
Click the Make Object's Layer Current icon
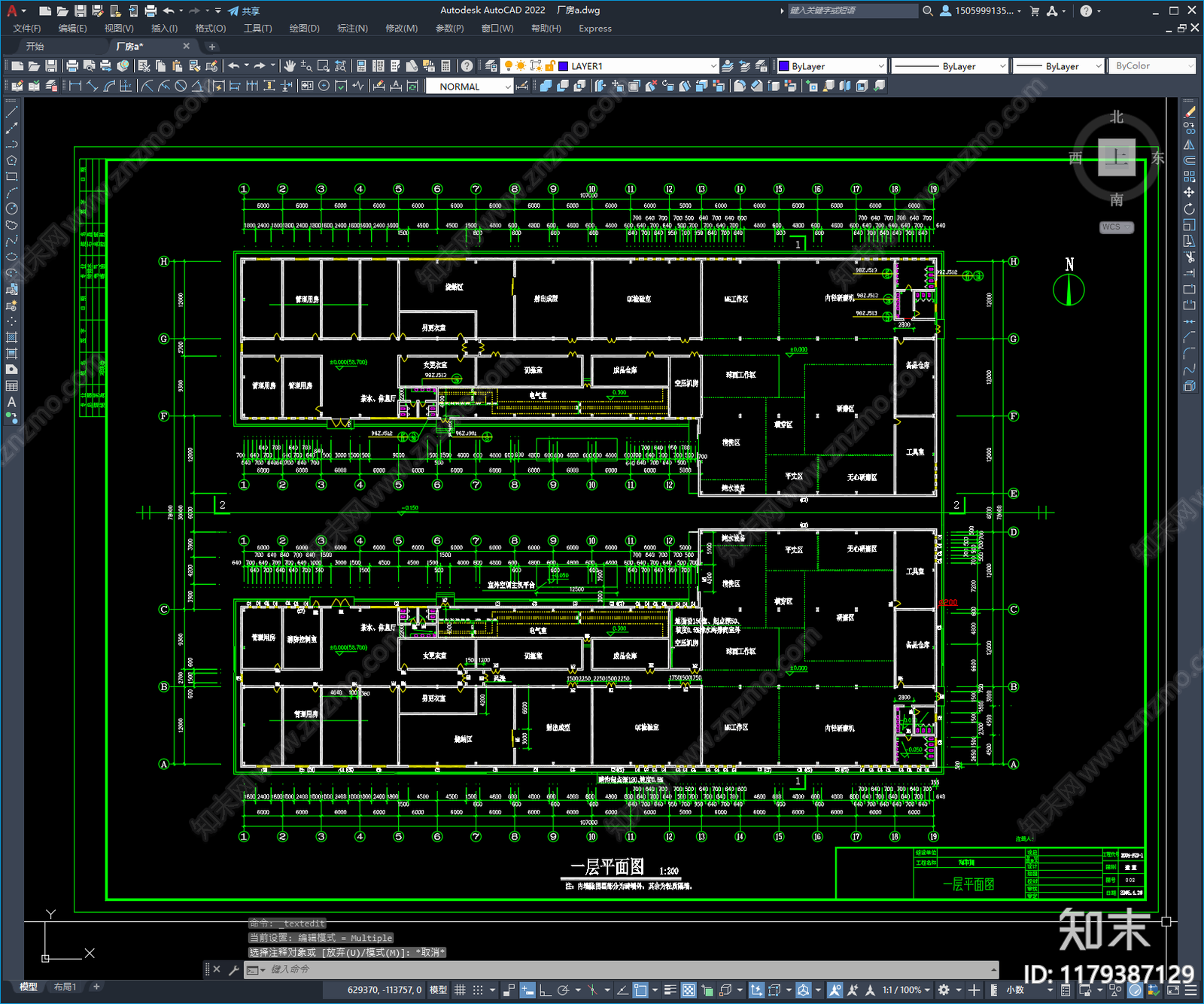727,66
